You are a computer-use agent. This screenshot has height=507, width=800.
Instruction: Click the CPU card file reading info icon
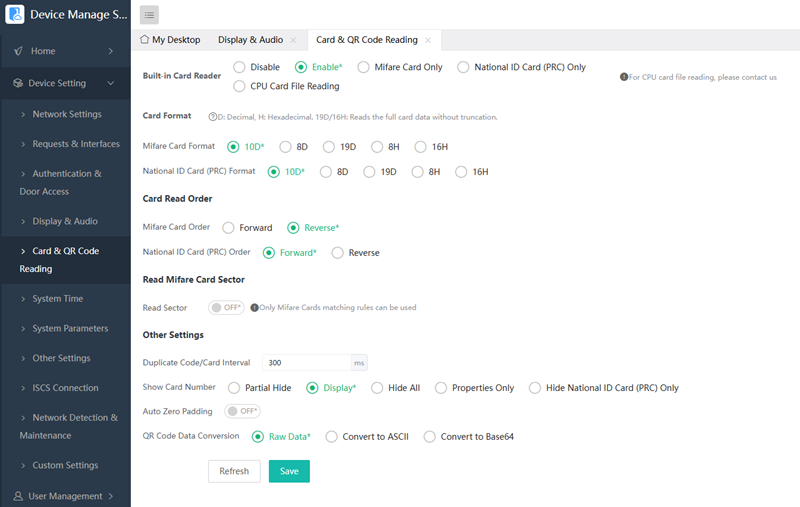click(x=623, y=77)
